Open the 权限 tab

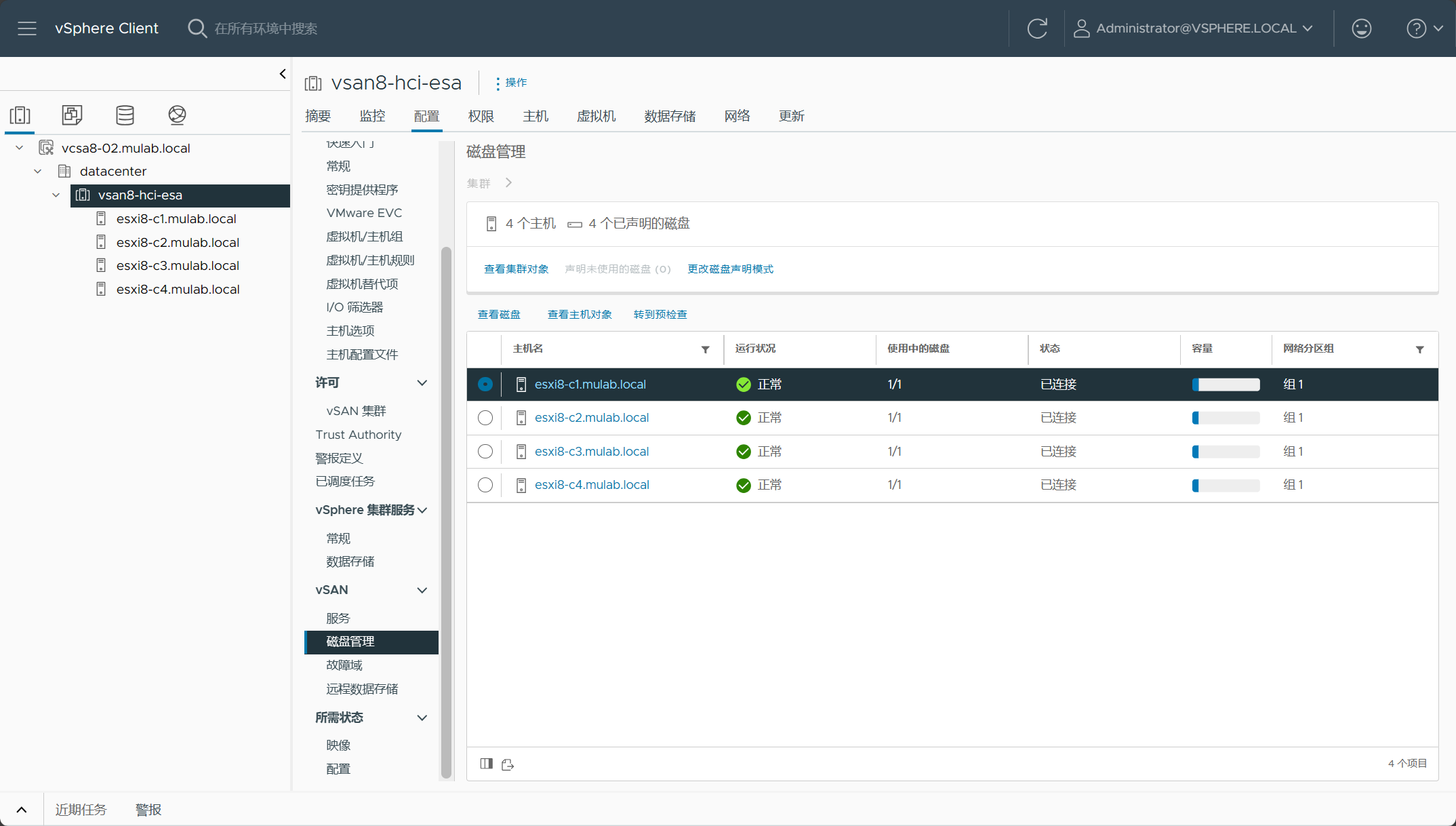pos(481,116)
